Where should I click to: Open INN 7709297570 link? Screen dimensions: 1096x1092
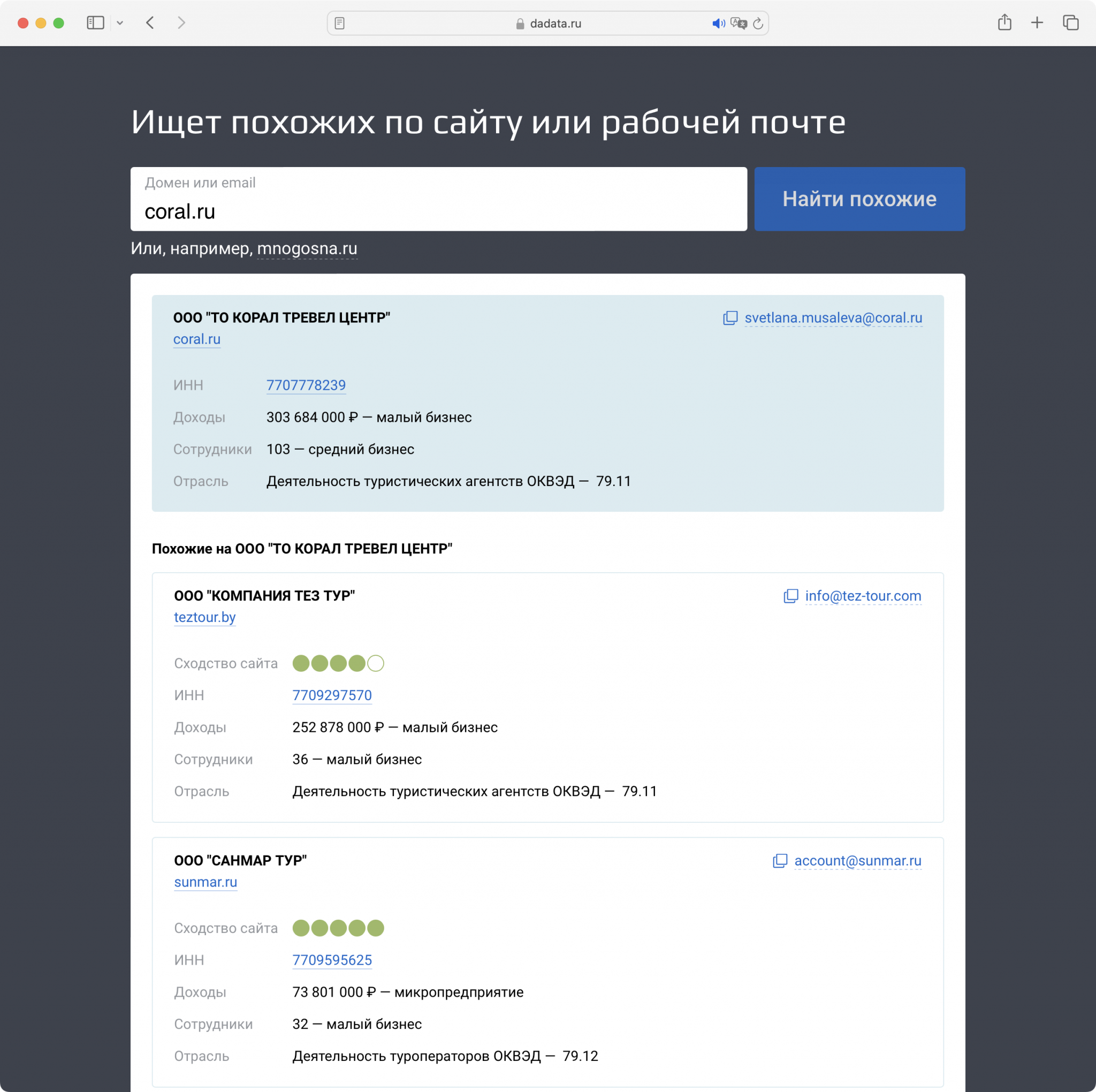pyautogui.click(x=332, y=695)
